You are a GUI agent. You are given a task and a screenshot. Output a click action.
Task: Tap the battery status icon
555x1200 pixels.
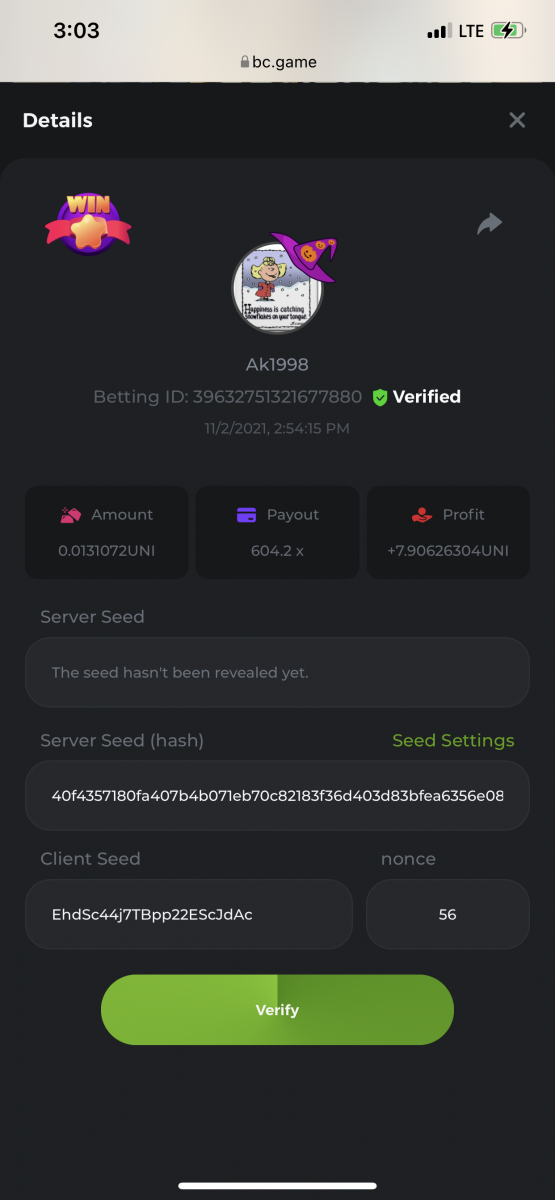point(509,31)
